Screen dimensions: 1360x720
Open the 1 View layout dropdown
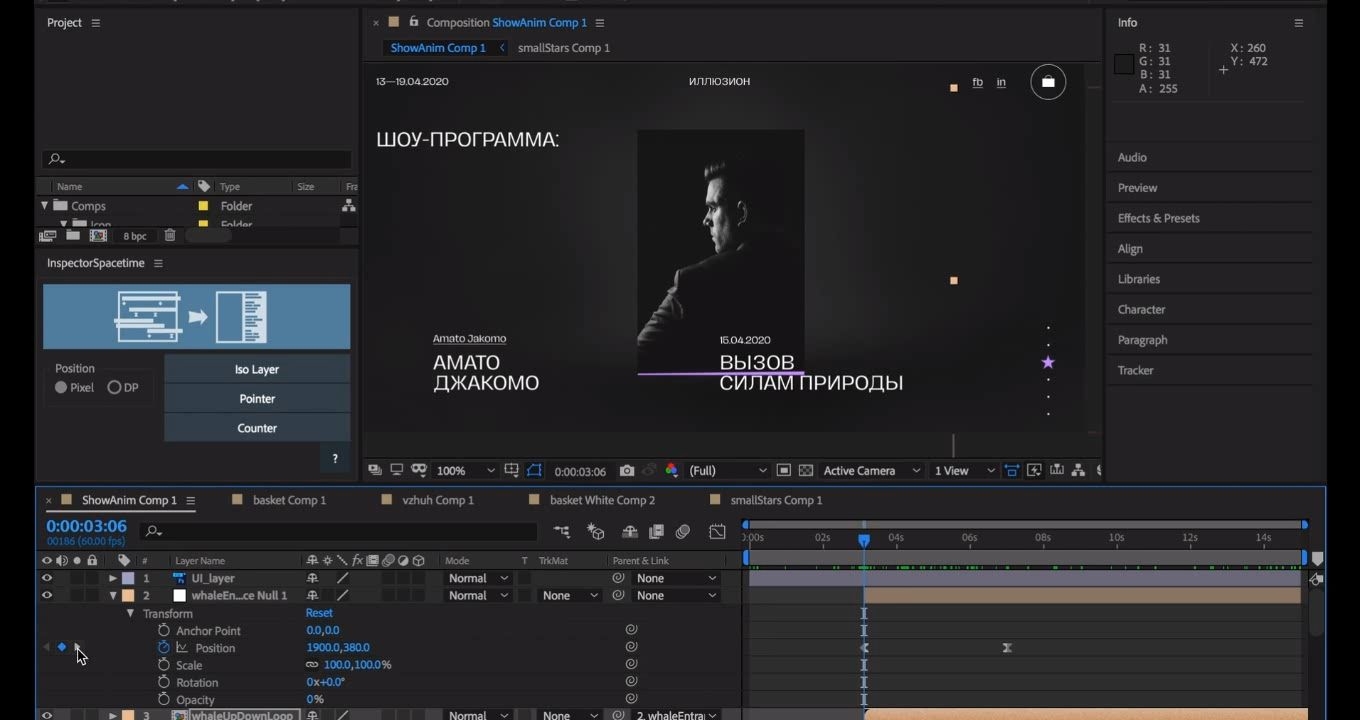pyautogui.click(x=964, y=471)
